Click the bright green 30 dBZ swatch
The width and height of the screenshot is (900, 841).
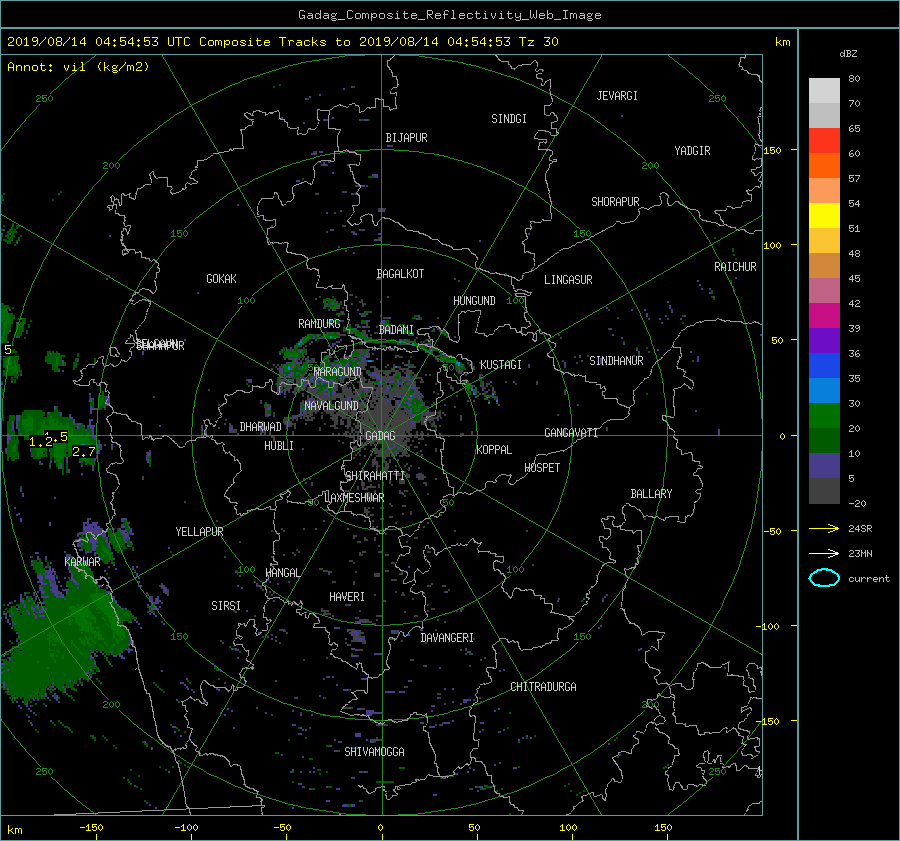(824, 416)
